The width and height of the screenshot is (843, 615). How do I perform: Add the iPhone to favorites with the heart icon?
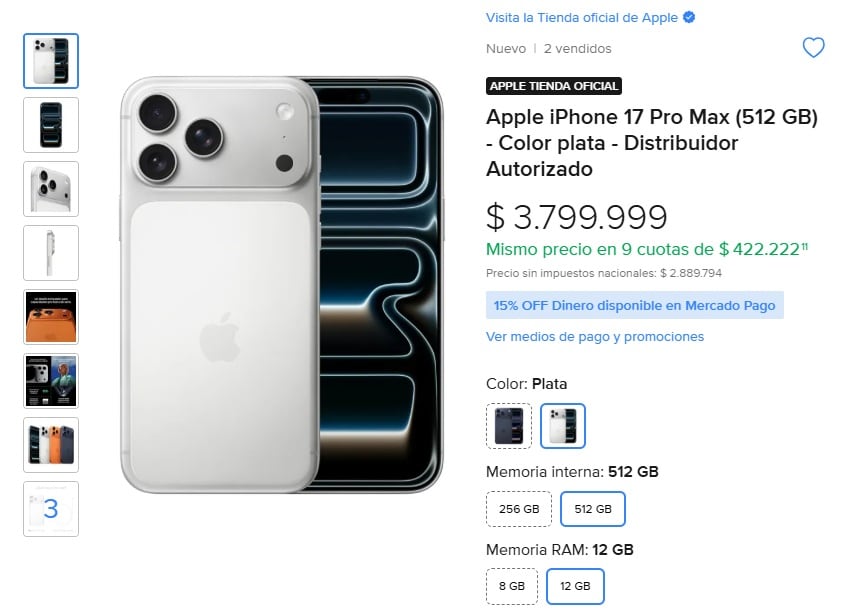click(x=813, y=47)
